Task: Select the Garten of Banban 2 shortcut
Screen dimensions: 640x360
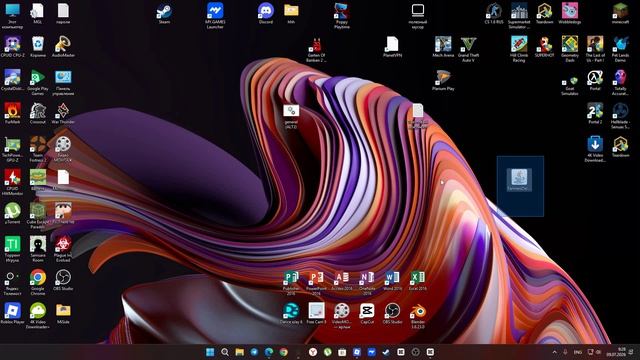Action: click(x=316, y=49)
